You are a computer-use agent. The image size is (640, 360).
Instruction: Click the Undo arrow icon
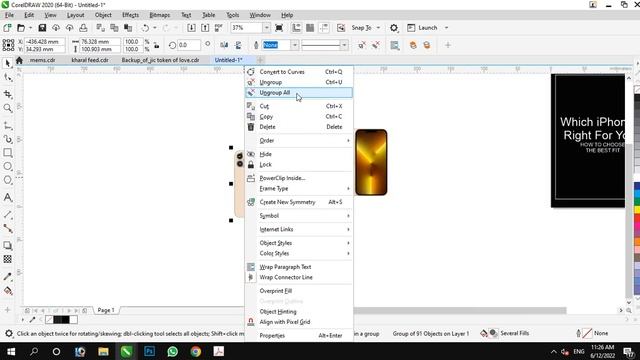coord(145,28)
